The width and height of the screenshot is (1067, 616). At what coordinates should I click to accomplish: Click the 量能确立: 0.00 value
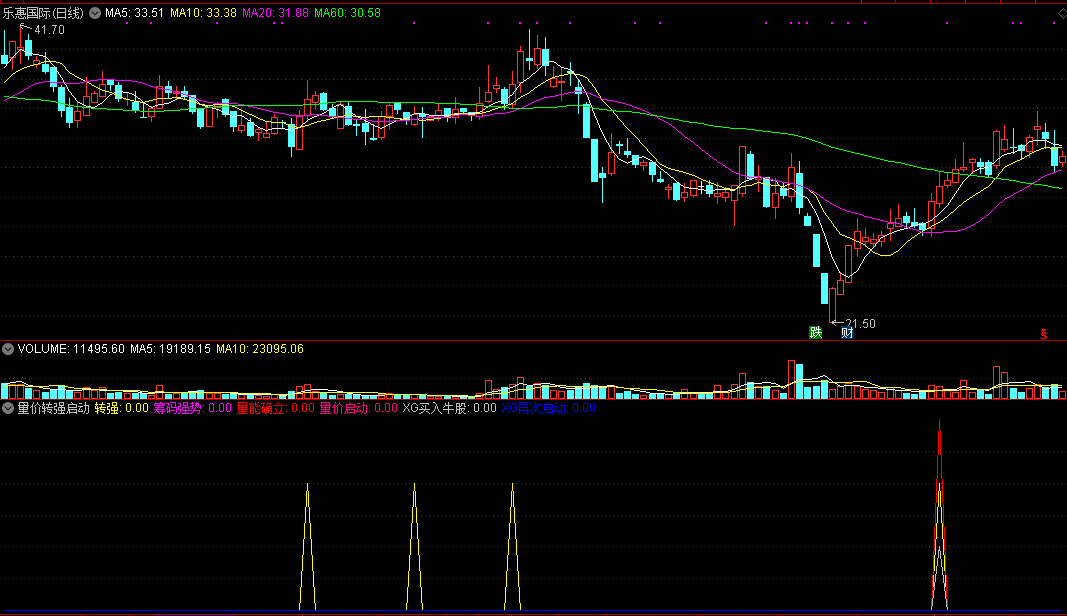pyautogui.click(x=276, y=408)
